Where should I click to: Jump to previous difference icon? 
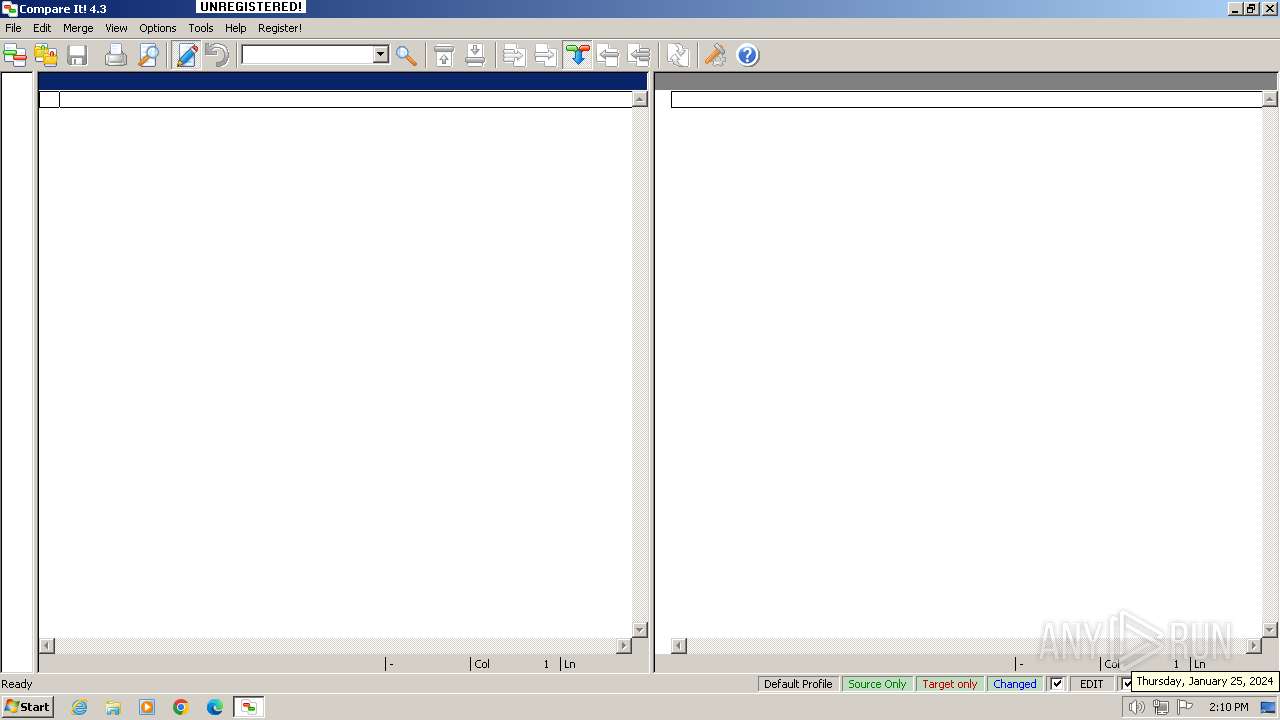point(444,55)
